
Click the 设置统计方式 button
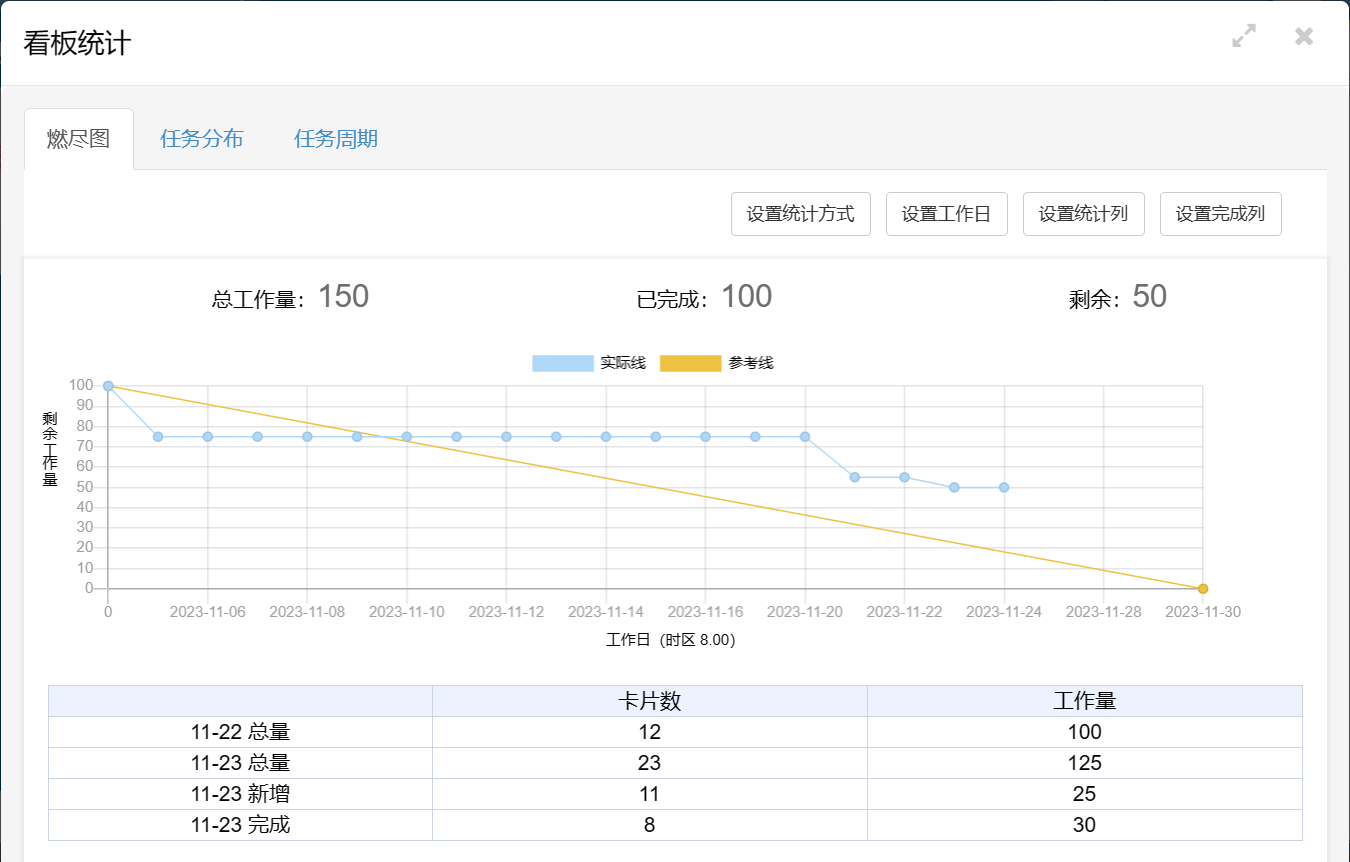800,214
